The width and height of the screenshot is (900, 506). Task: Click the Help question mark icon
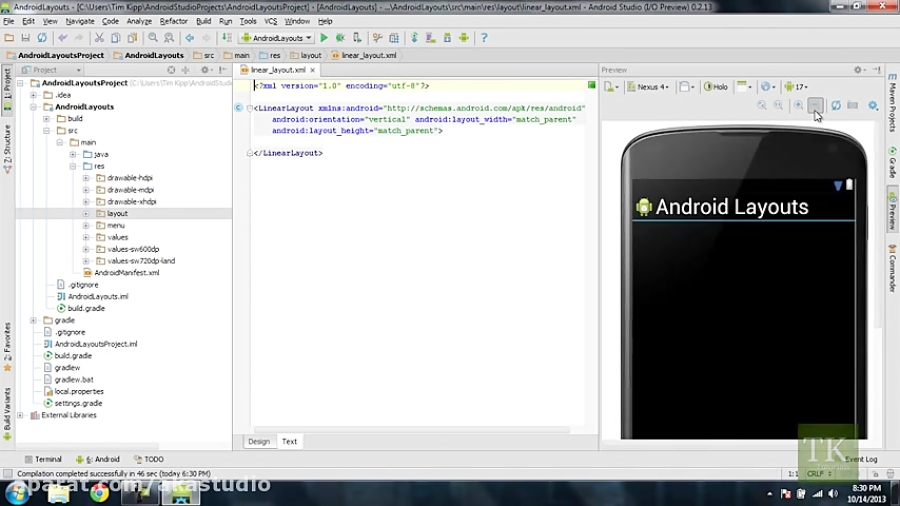tap(484, 38)
